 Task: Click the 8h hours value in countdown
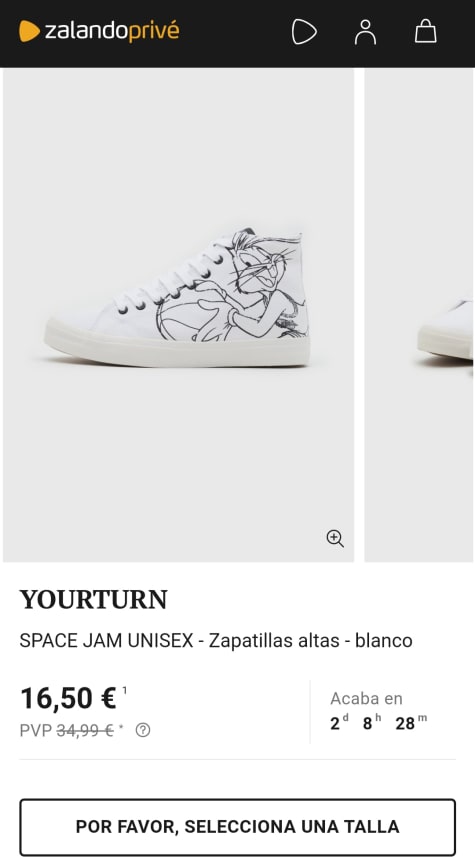point(372,723)
